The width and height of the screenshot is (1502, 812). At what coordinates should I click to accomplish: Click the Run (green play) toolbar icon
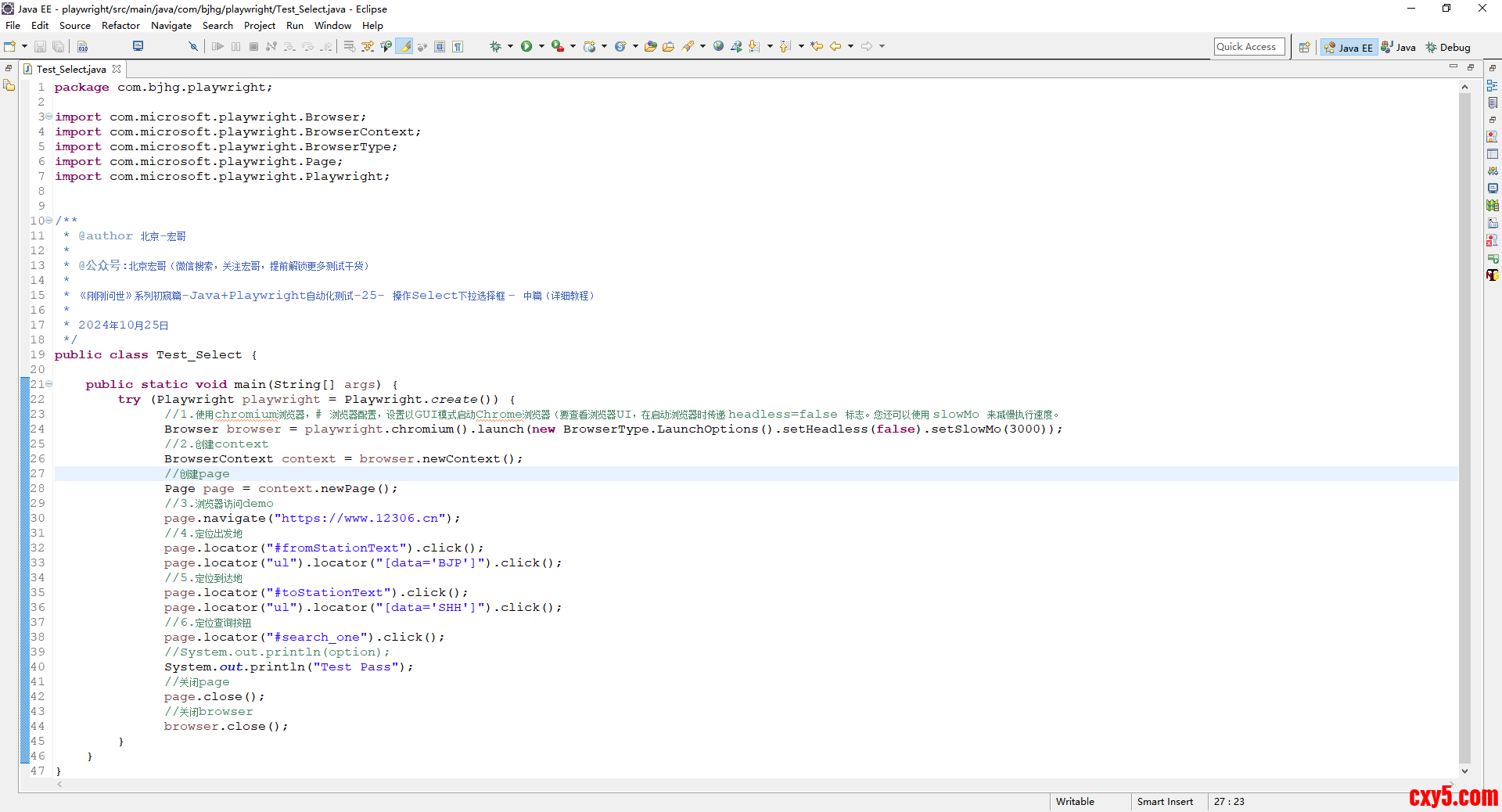[526, 47]
